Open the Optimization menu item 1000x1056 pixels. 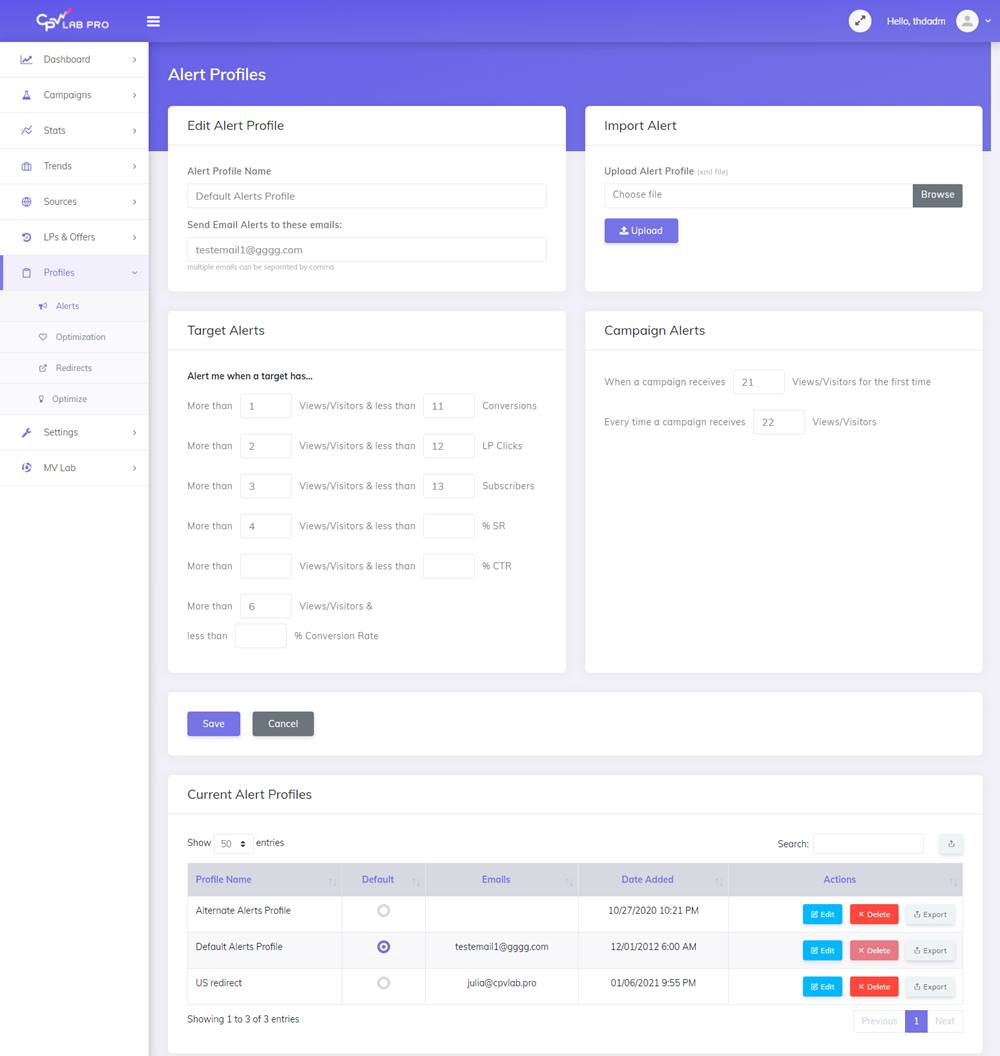coord(82,336)
